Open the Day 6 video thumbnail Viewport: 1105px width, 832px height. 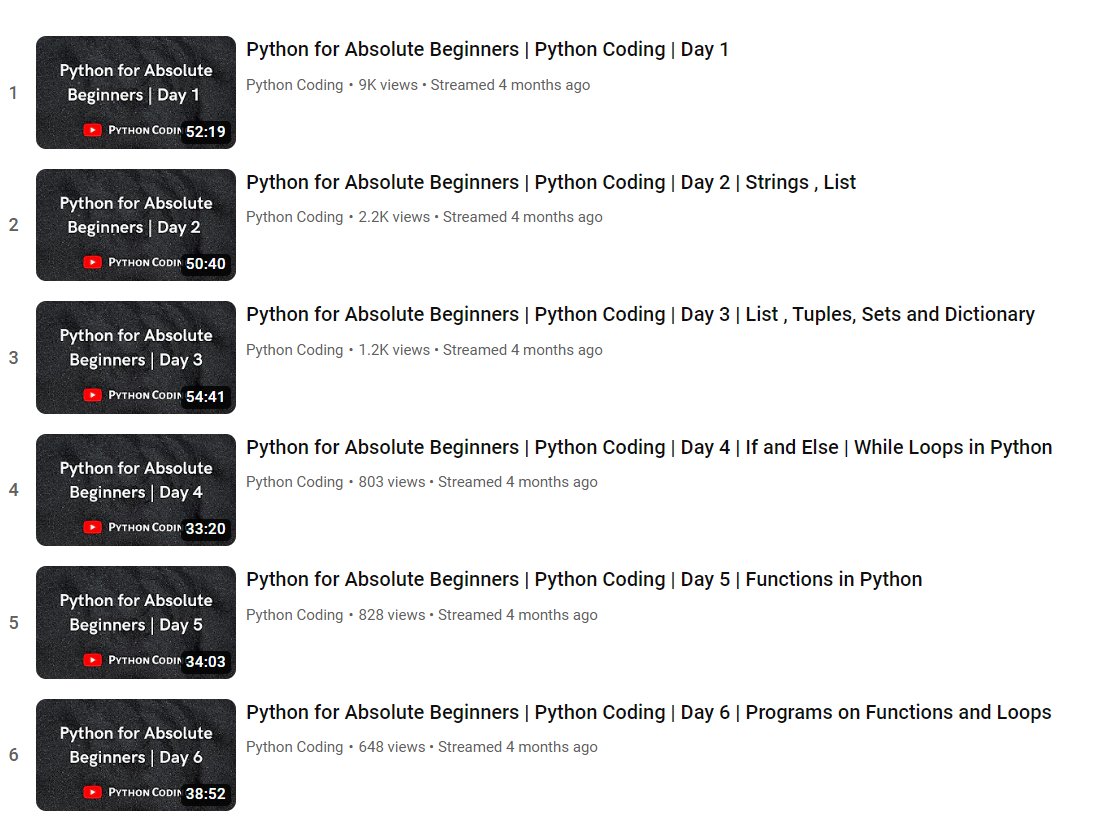point(136,755)
